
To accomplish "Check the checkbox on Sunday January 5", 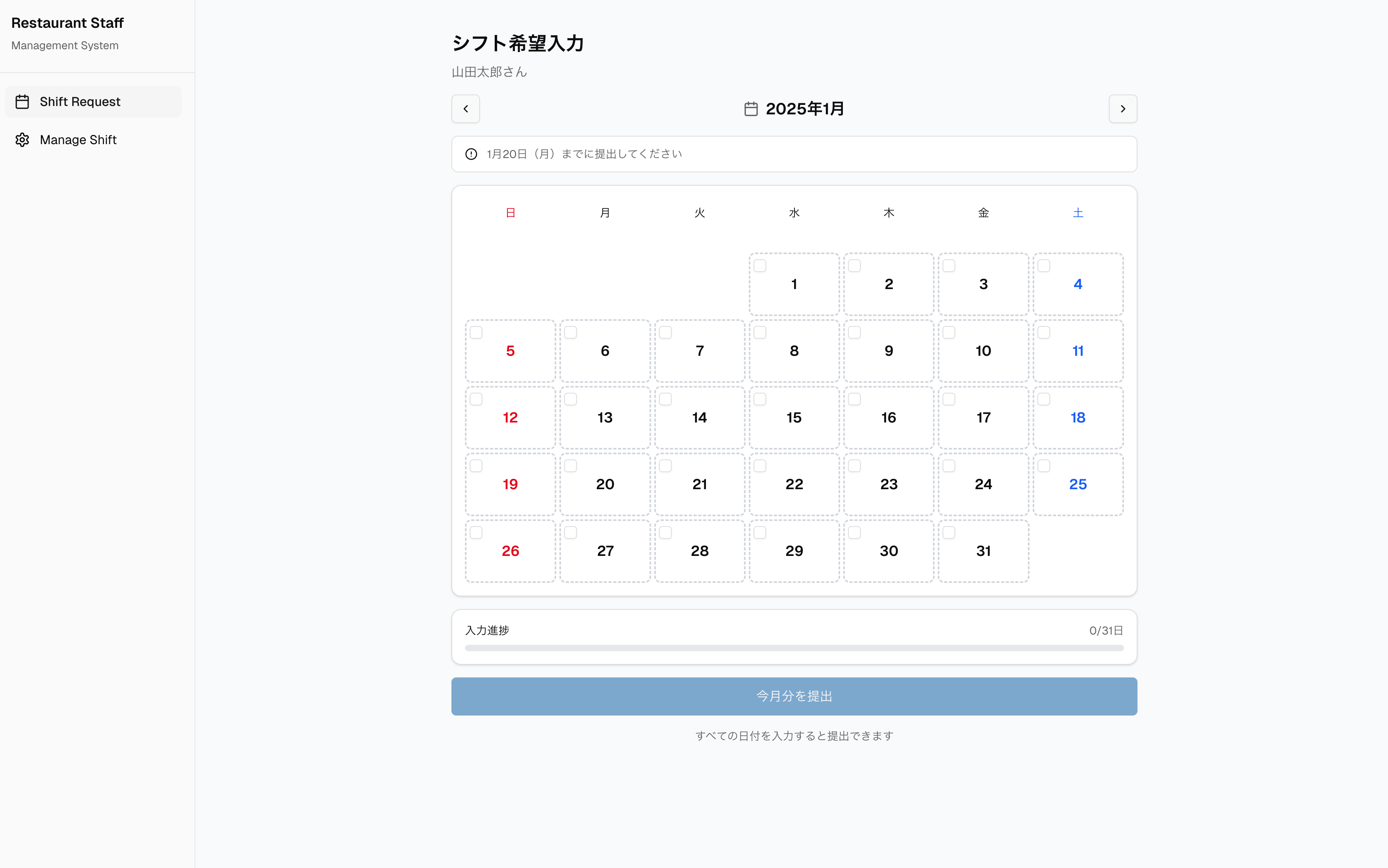I will (x=476, y=332).
